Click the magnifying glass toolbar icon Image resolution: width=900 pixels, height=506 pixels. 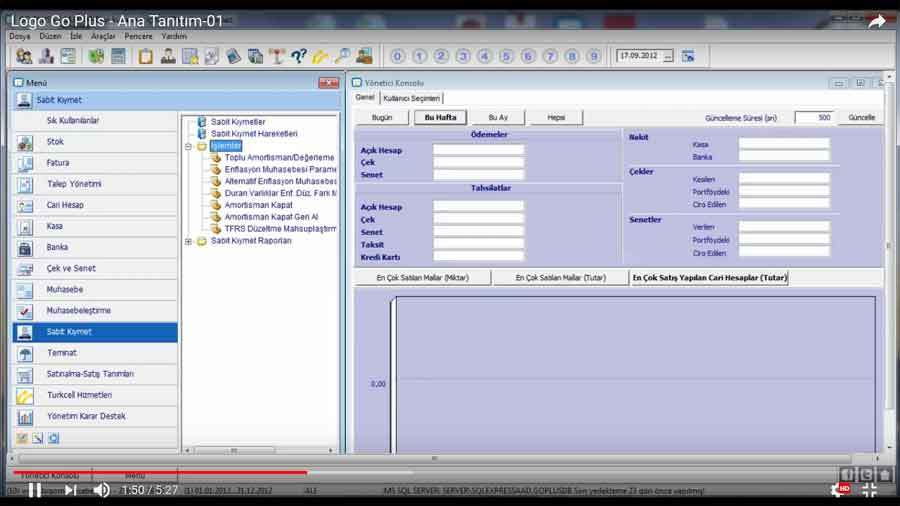(342, 56)
